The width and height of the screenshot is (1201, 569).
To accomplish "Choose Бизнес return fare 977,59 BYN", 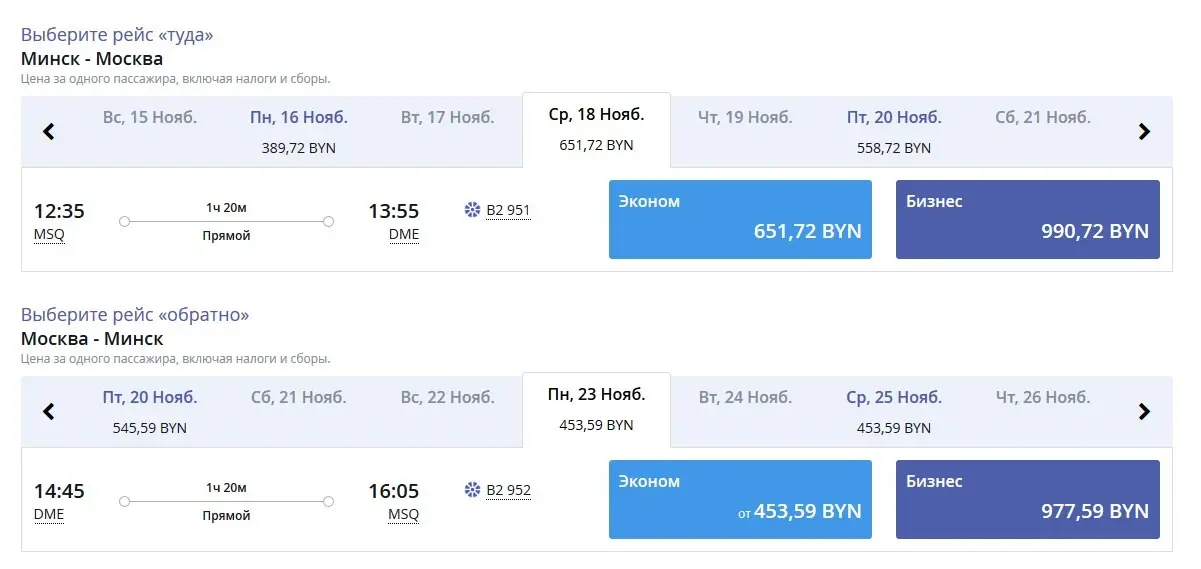I will click(x=1028, y=499).
